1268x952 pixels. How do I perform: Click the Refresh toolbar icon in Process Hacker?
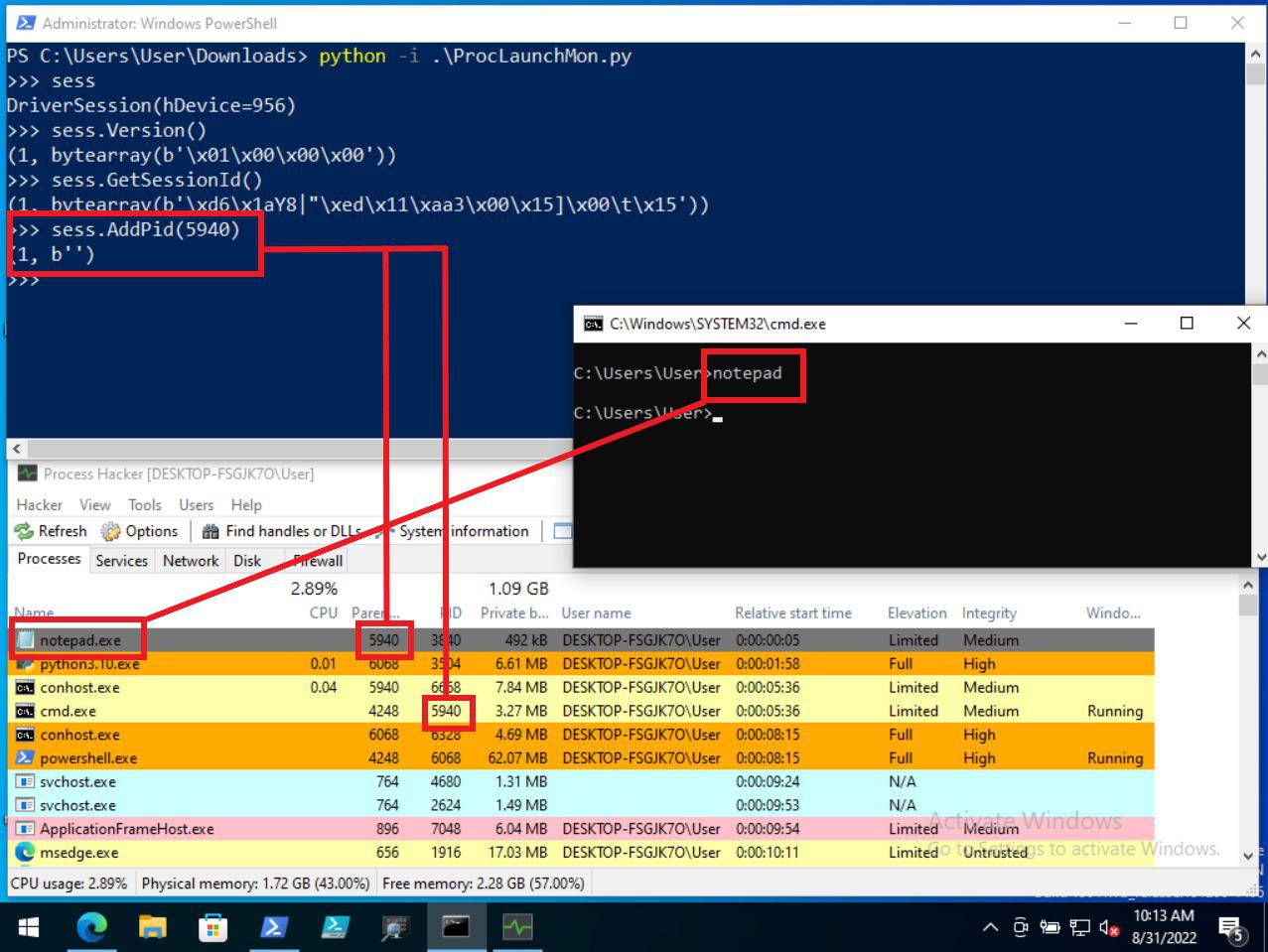pyautogui.click(x=25, y=531)
